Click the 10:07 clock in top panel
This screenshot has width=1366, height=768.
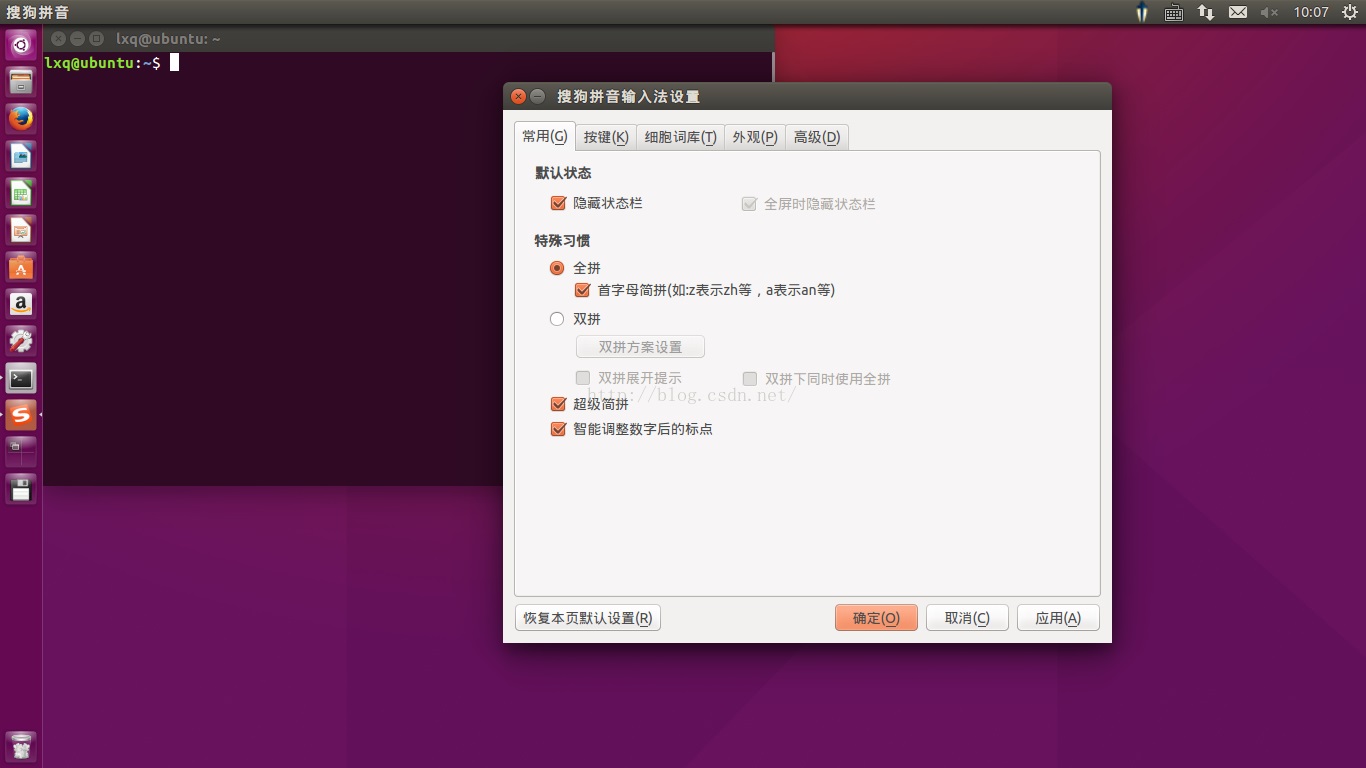[x=1310, y=12]
